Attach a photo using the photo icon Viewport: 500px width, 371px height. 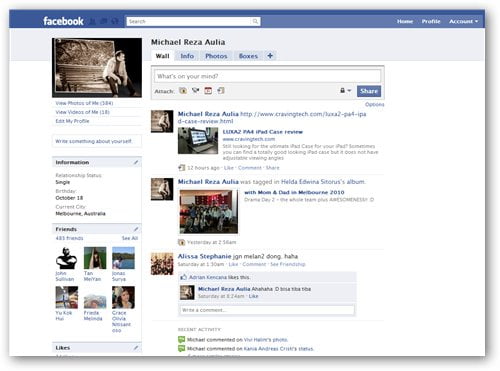coord(183,91)
